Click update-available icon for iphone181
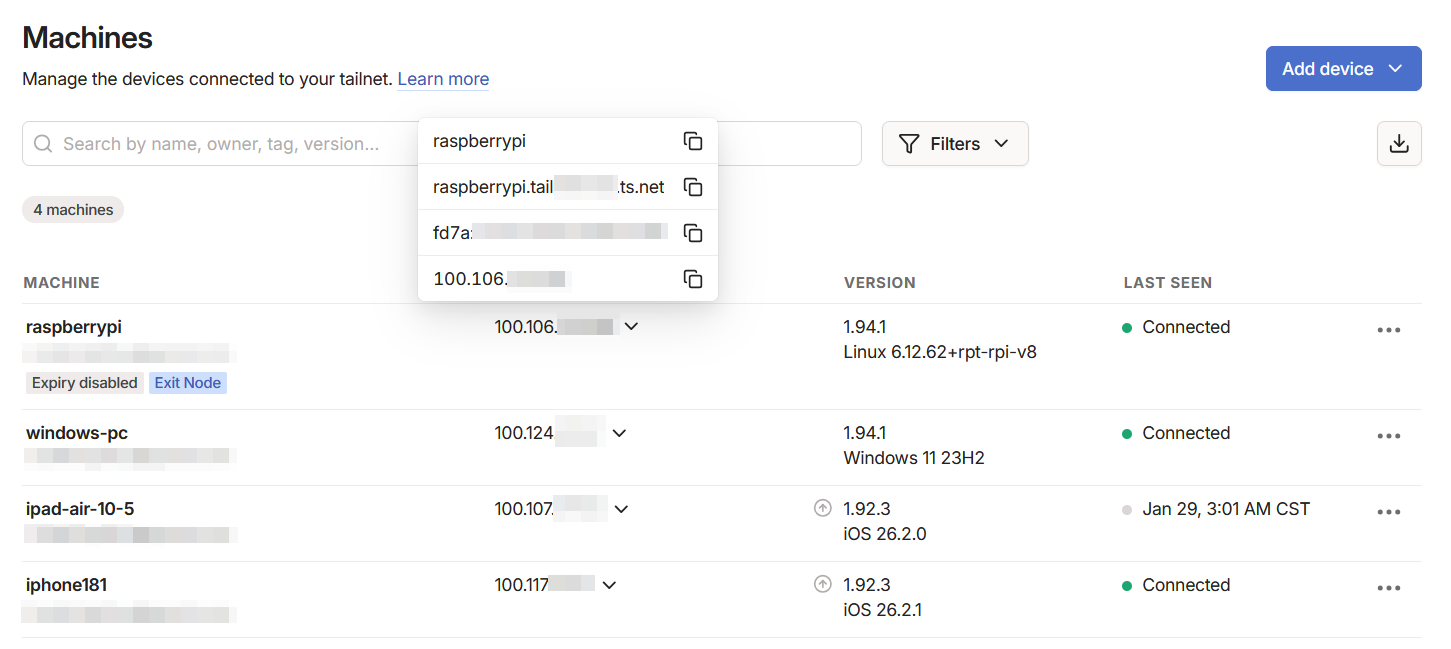This screenshot has width=1451, height=649. coord(823,584)
